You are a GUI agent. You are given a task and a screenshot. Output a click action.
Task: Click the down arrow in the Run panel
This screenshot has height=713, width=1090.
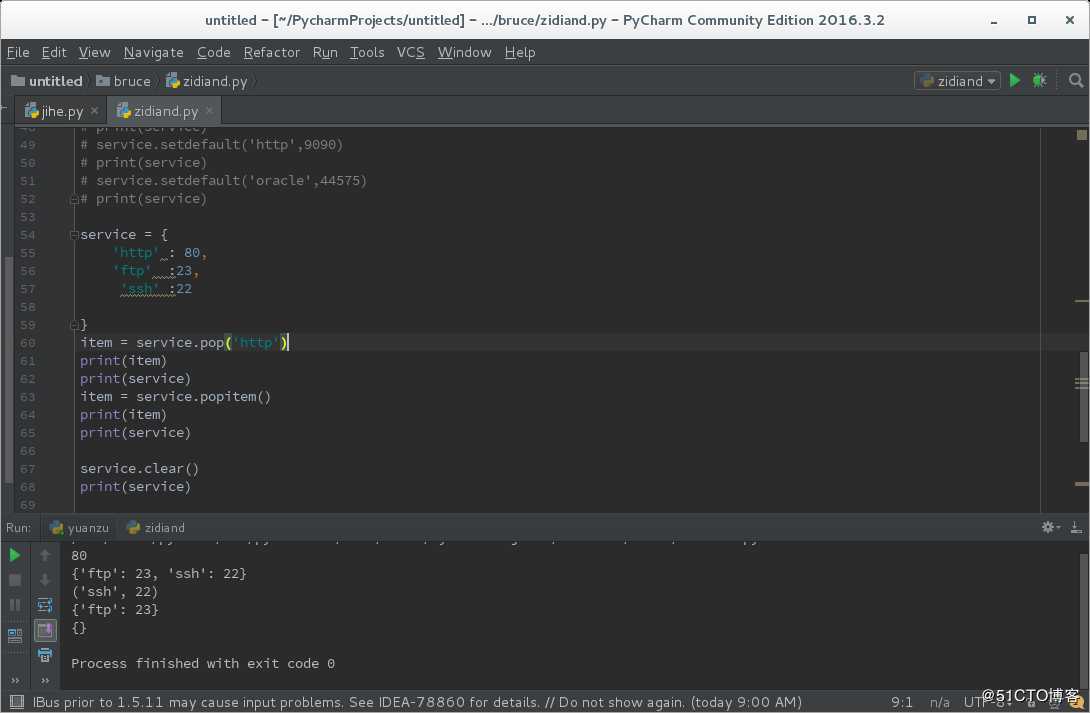45,580
